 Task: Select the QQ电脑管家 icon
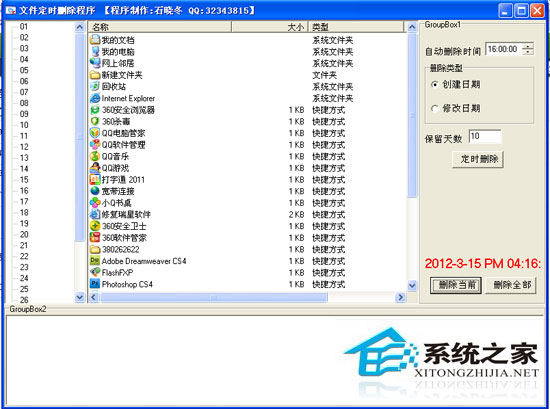click(95, 133)
